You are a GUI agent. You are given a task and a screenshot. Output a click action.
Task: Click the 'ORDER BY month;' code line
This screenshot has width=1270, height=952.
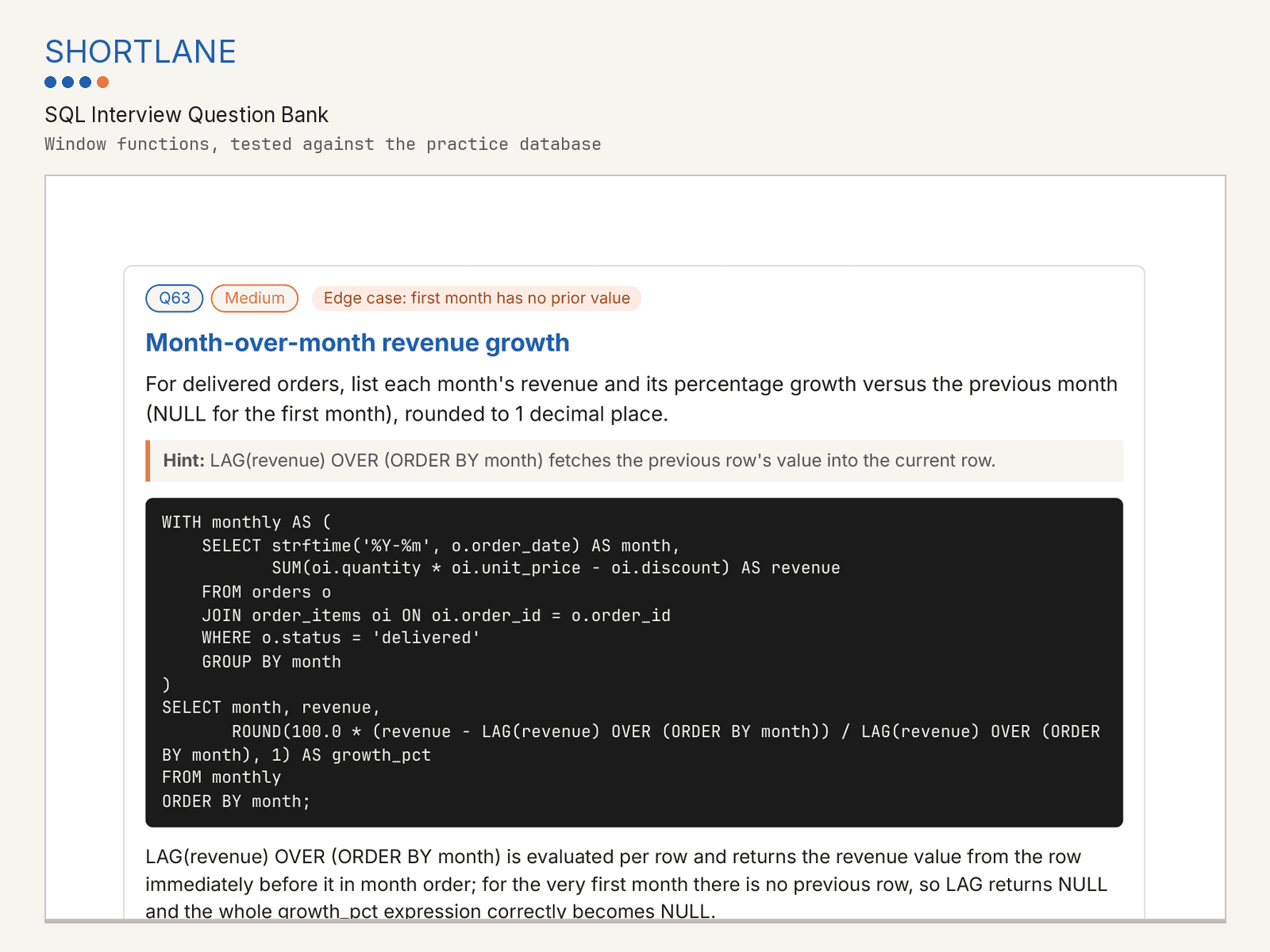(236, 801)
